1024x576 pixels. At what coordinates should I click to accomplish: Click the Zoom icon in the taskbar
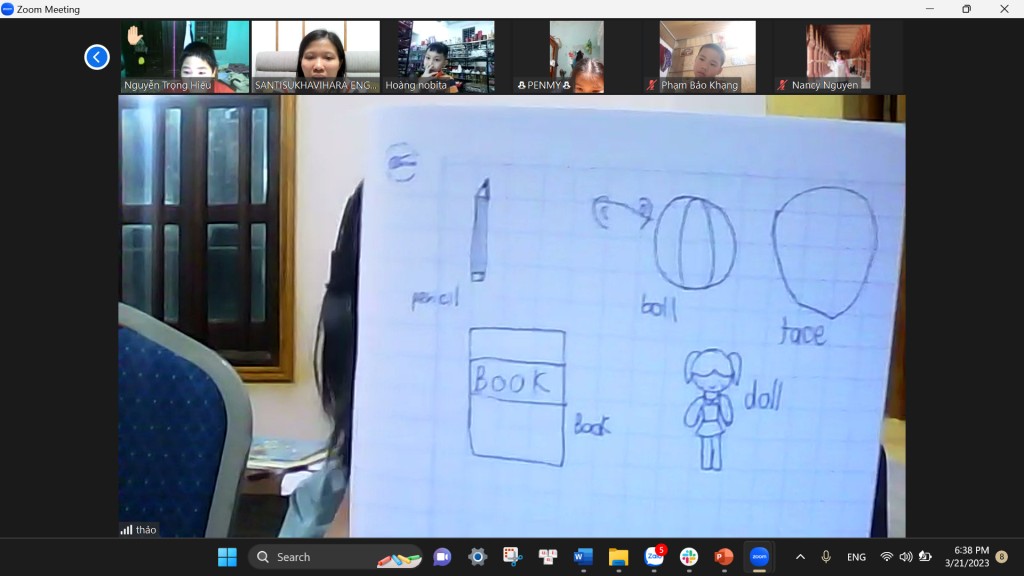(759, 557)
